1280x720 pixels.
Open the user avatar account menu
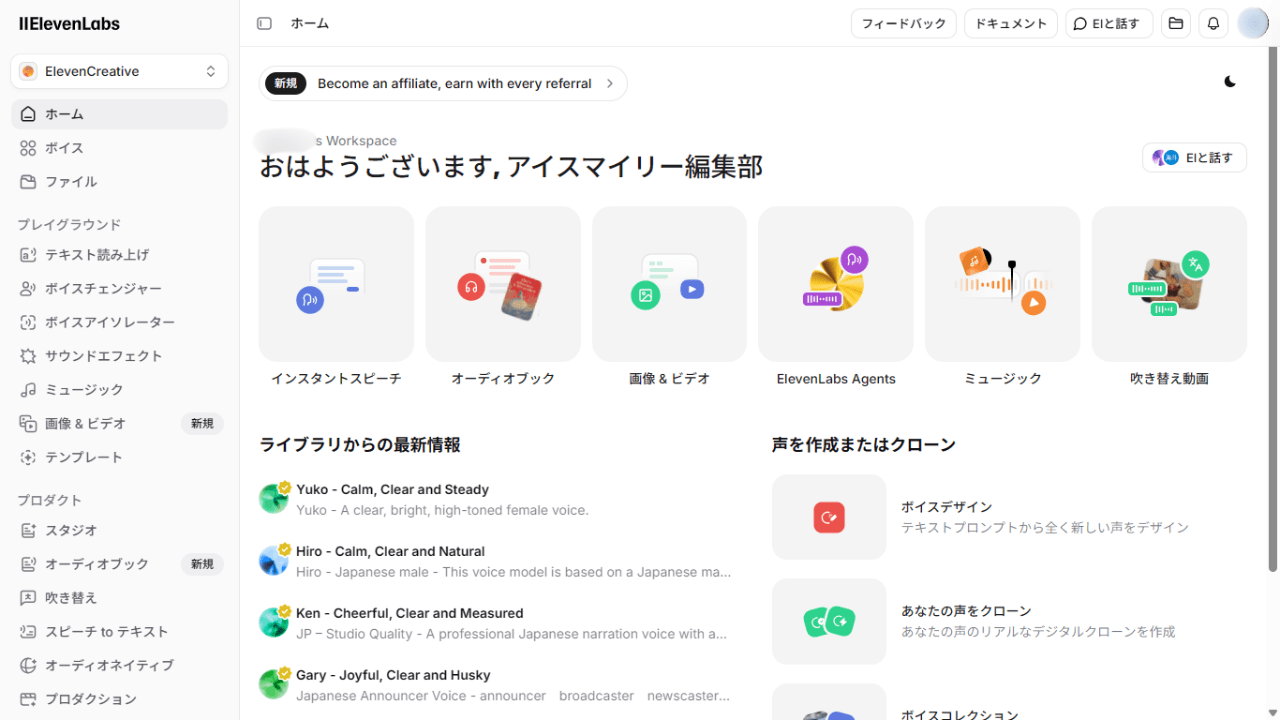coord(1252,23)
